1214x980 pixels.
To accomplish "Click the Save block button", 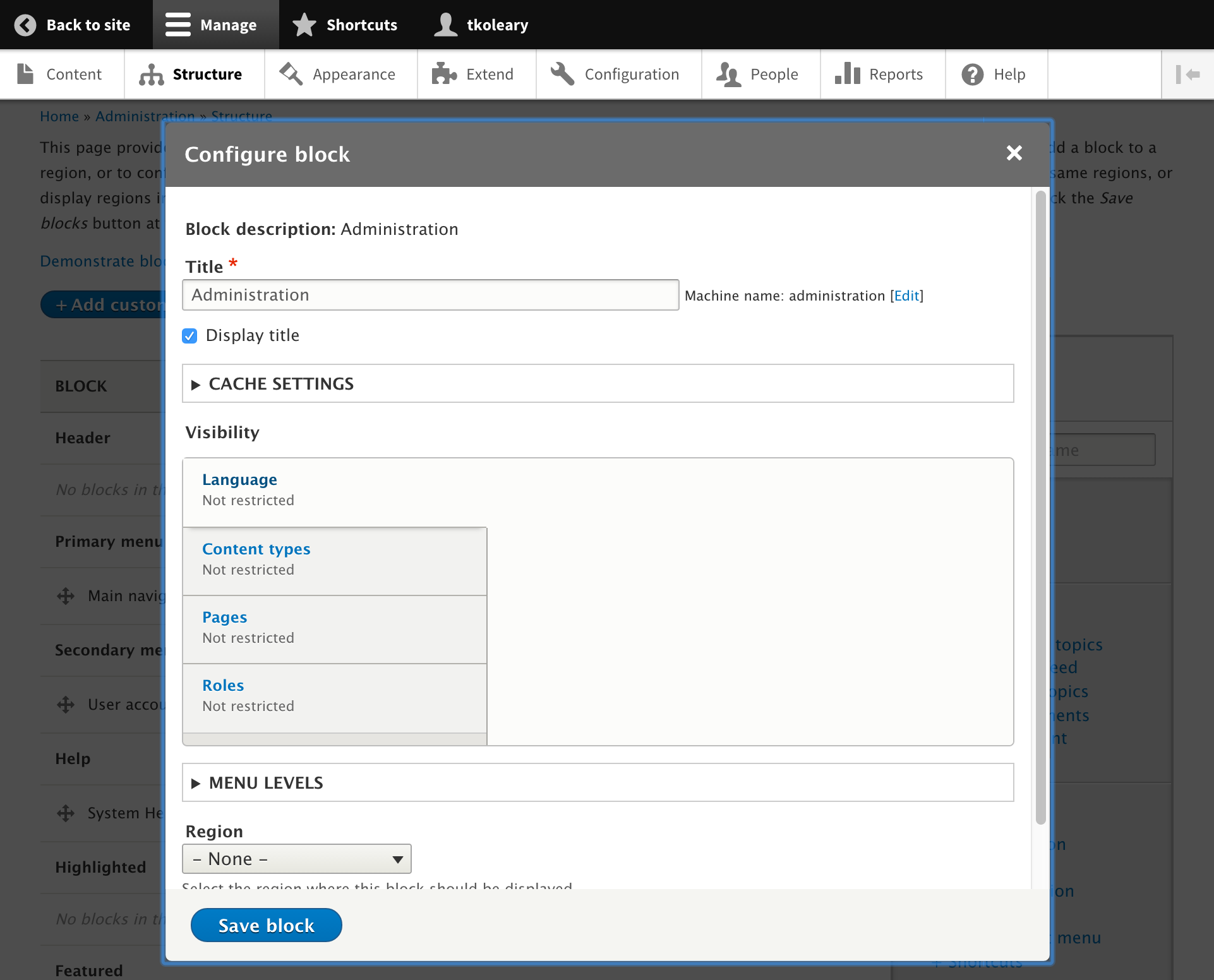I will pos(267,925).
